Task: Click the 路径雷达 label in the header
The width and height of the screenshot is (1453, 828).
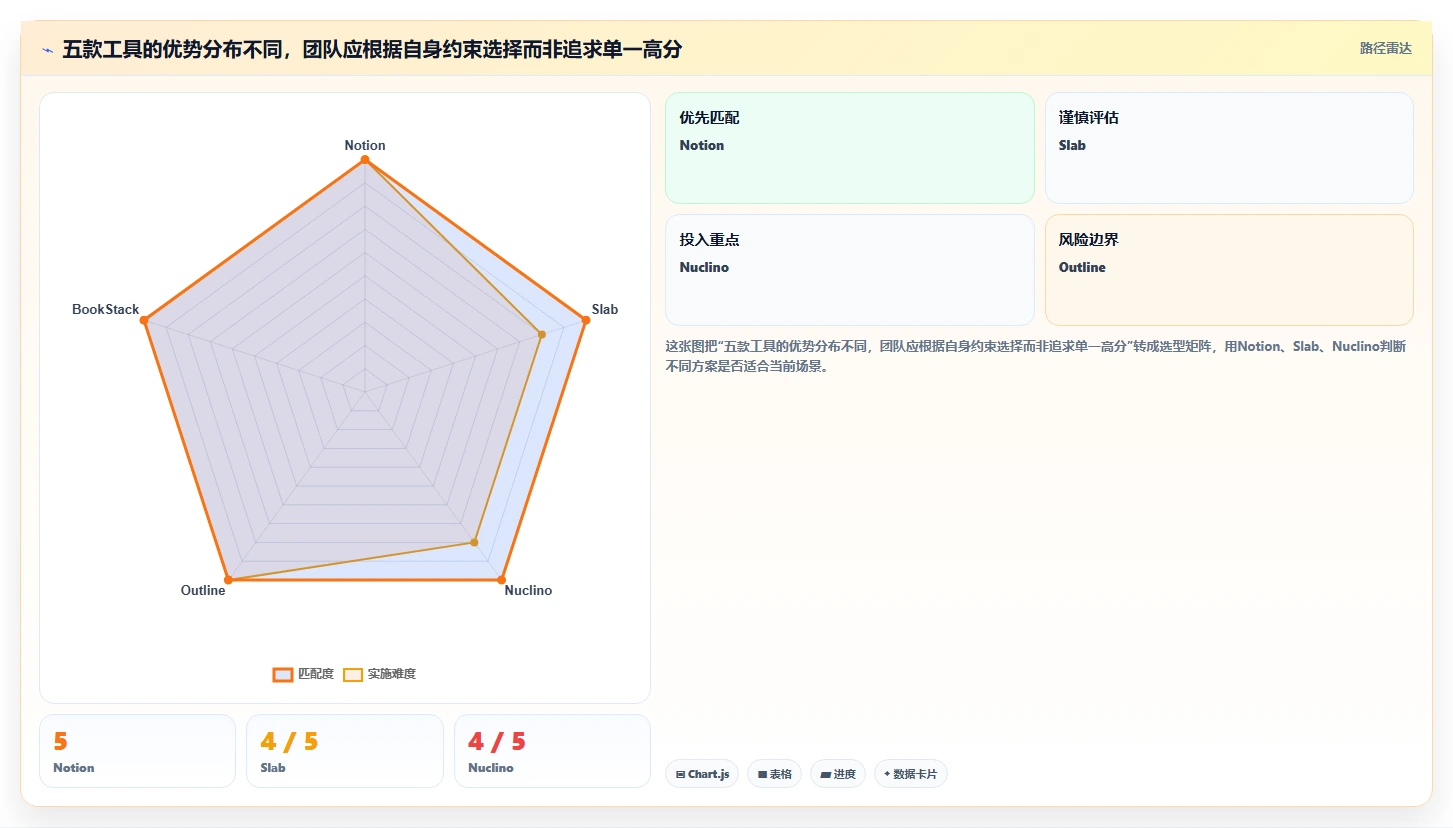Action: click(x=1386, y=48)
